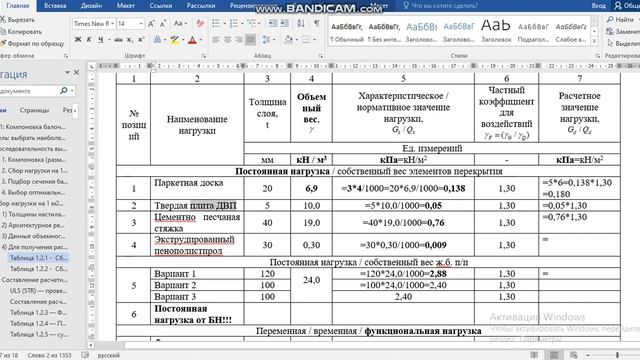Switch to Страницы tab in navigation
The width and height of the screenshot is (640, 360).
(35, 110)
